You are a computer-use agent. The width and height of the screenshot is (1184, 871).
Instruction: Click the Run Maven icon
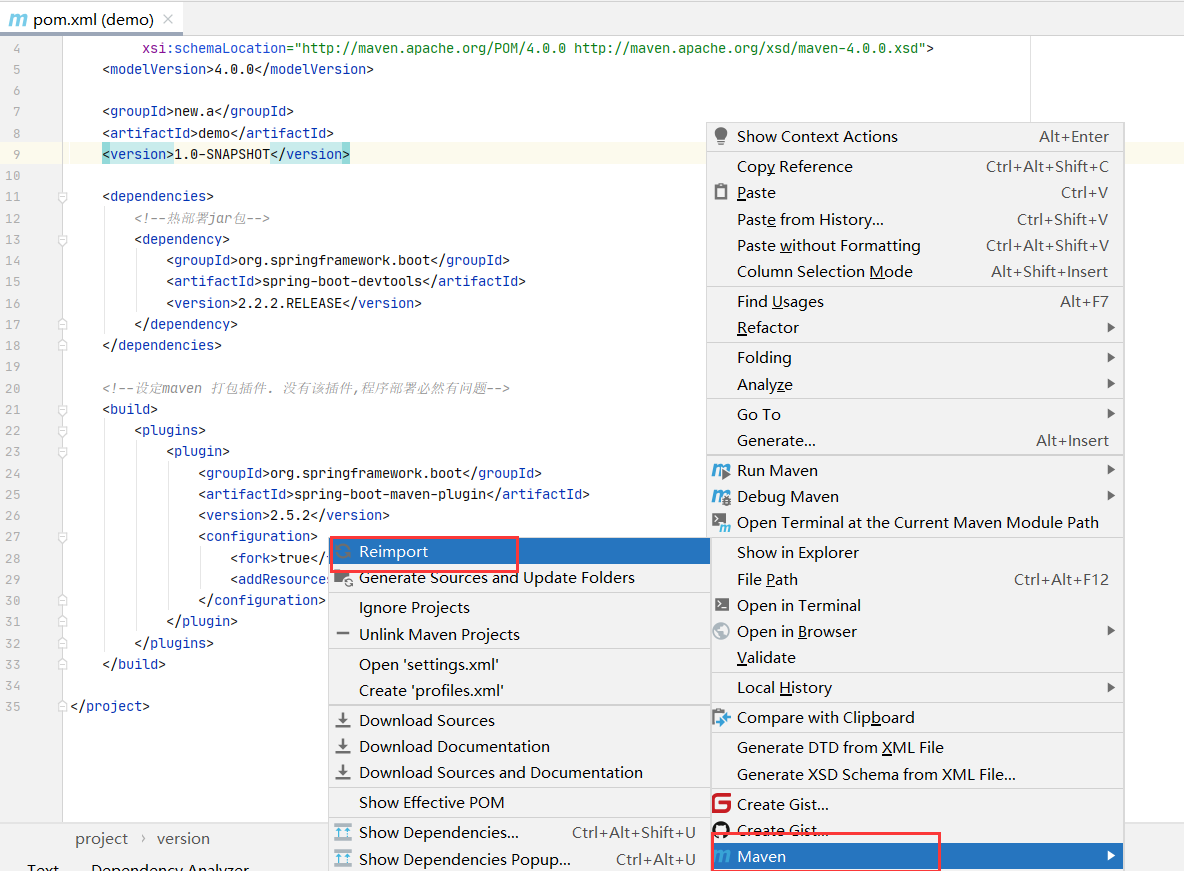[721, 471]
